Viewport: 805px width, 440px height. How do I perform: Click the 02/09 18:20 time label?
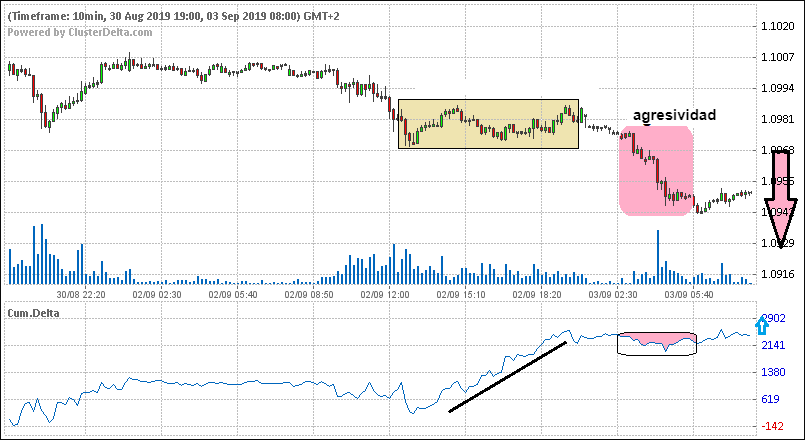point(536,295)
